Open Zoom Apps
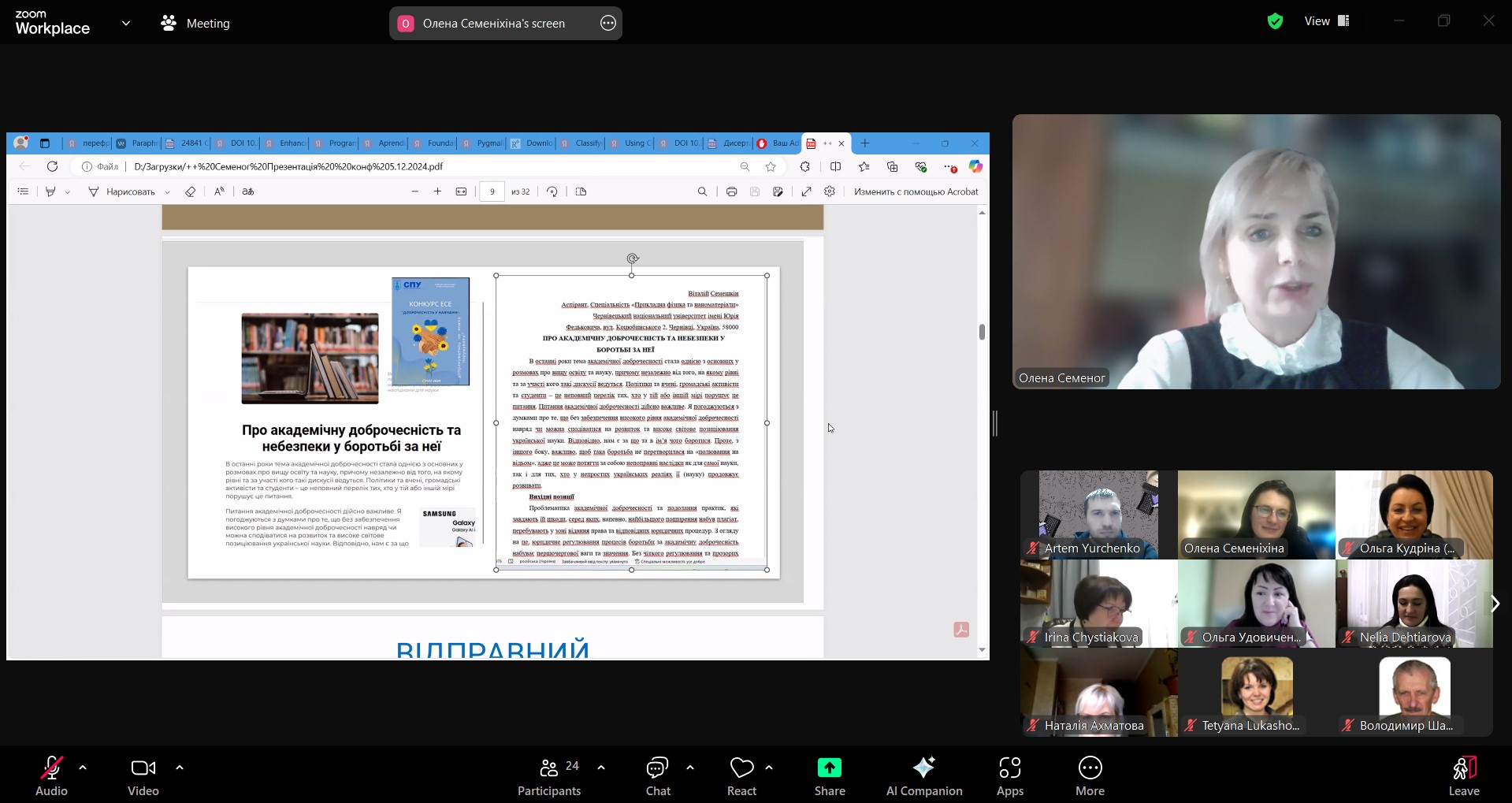This screenshot has height=803, width=1512. (1010, 776)
